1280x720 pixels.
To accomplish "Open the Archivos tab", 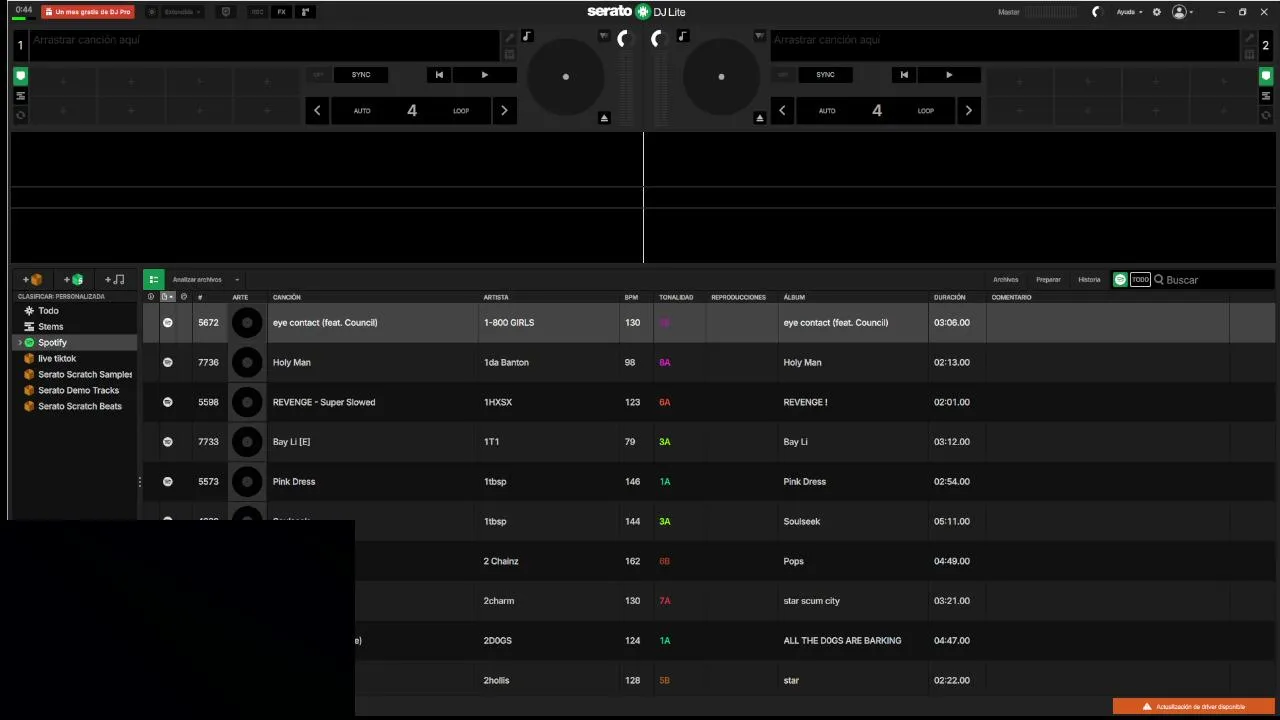I will pyautogui.click(x=1005, y=280).
